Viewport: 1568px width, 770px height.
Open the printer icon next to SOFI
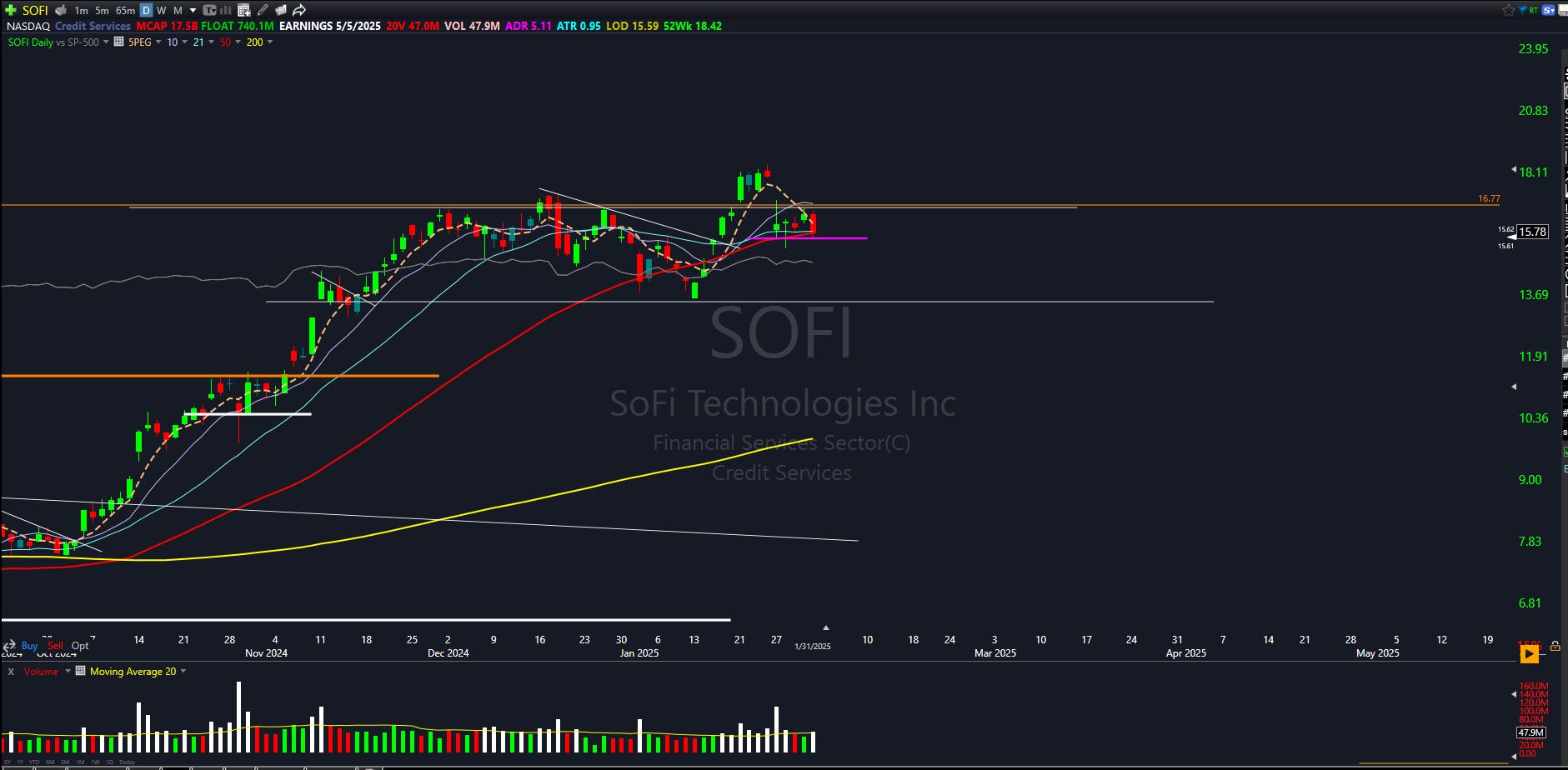coord(61,10)
